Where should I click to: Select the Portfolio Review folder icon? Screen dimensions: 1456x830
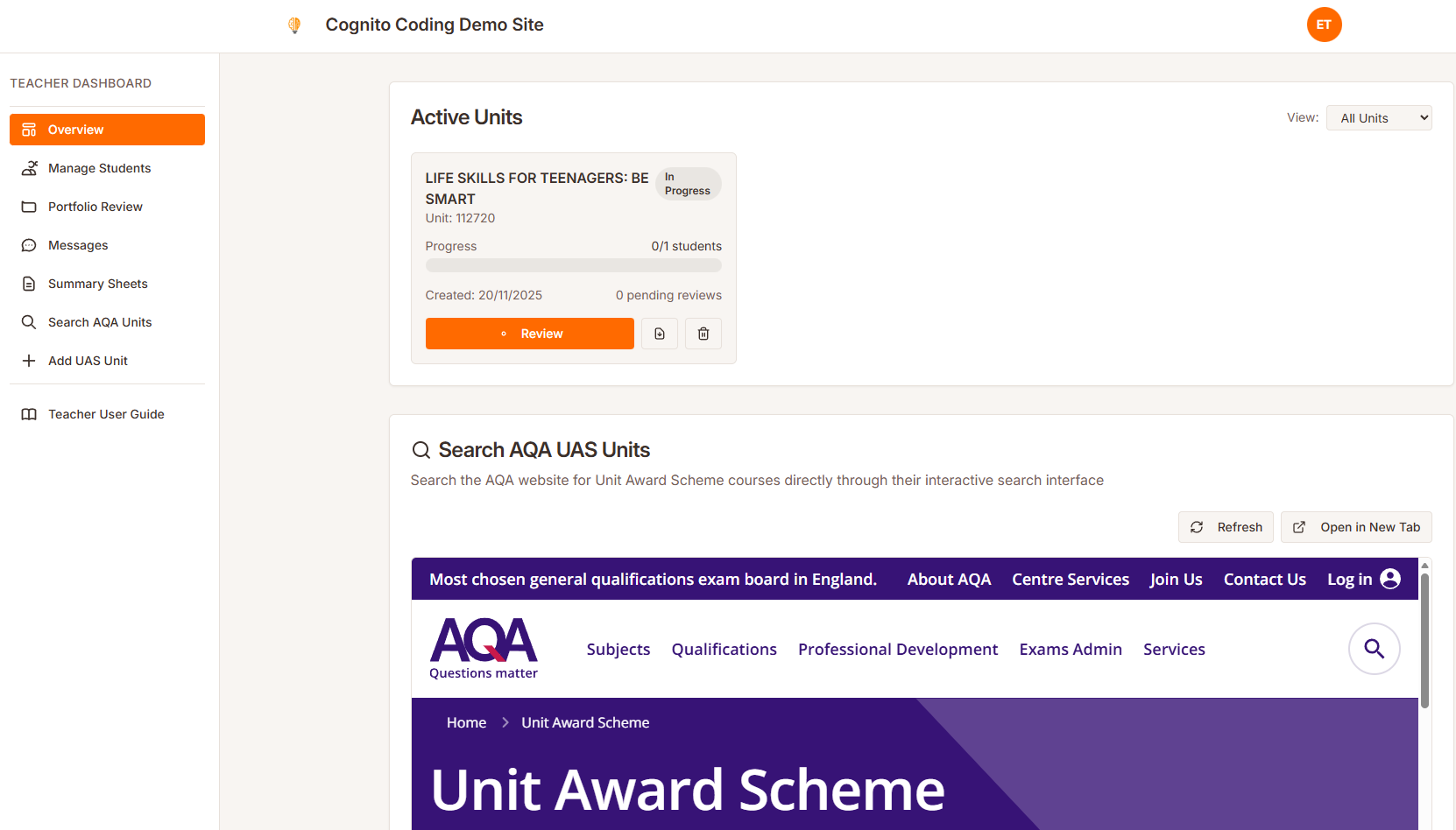coord(29,207)
